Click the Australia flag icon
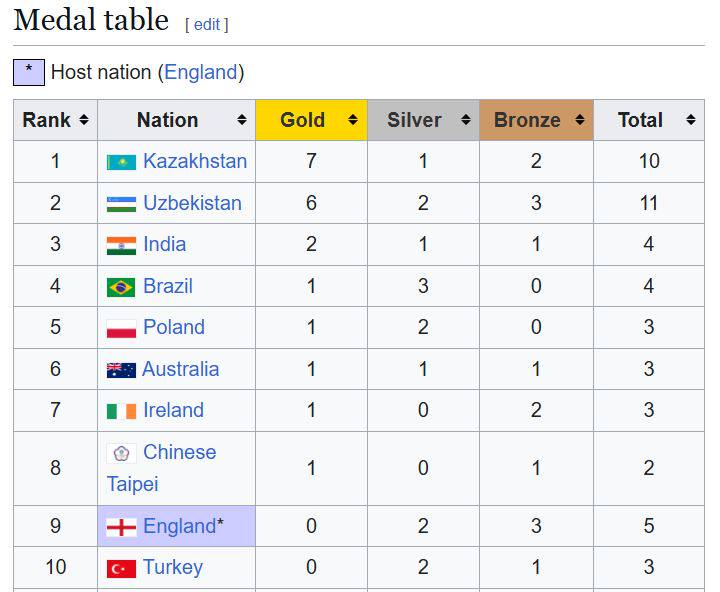Viewport: 720px width, 592px height. (x=121, y=370)
